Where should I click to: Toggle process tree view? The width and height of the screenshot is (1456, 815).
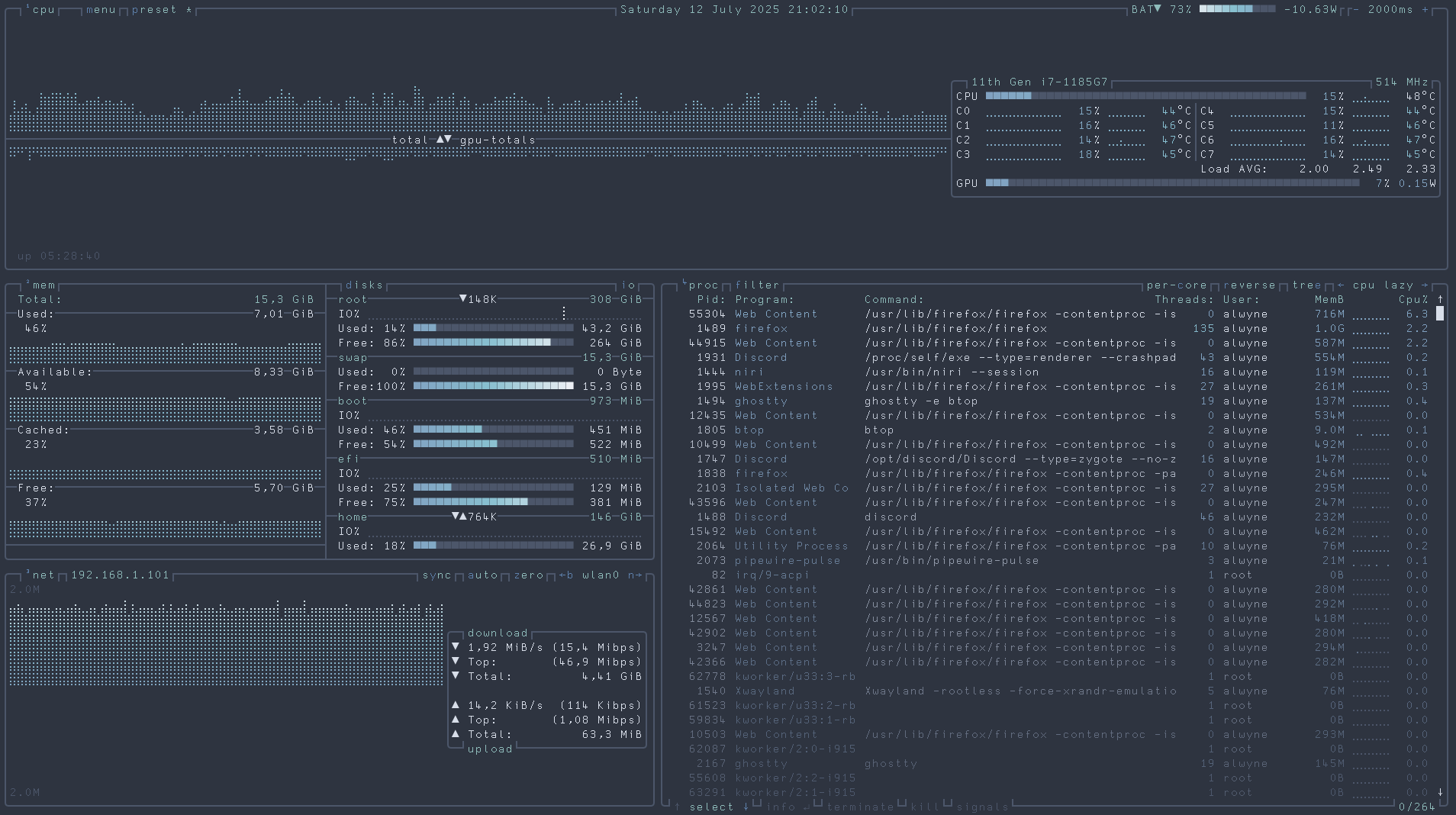(x=1306, y=285)
